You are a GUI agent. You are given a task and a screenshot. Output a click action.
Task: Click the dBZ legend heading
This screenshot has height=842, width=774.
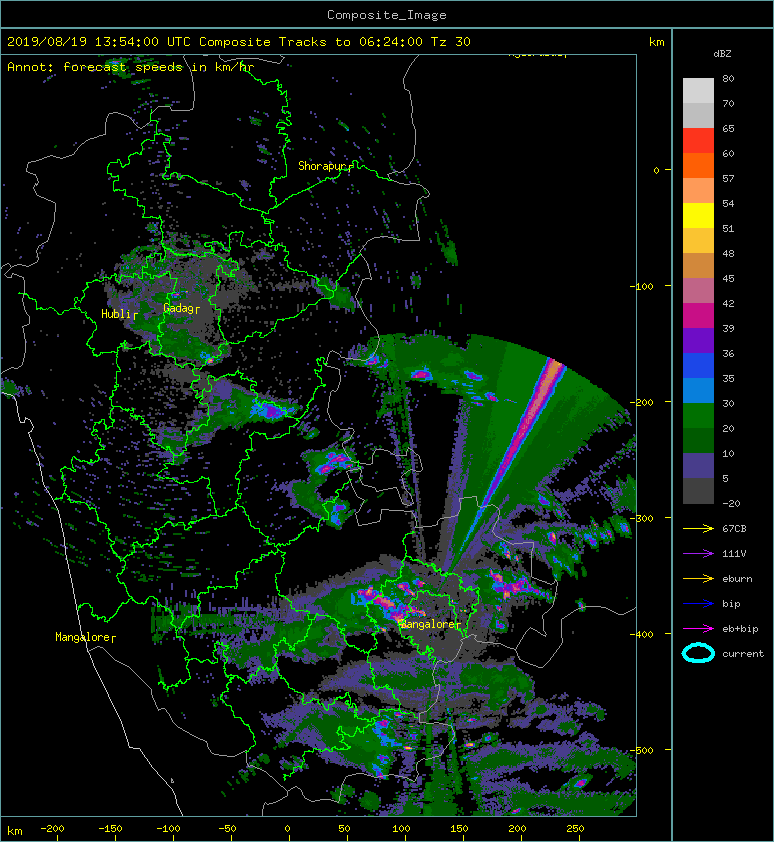click(722, 54)
